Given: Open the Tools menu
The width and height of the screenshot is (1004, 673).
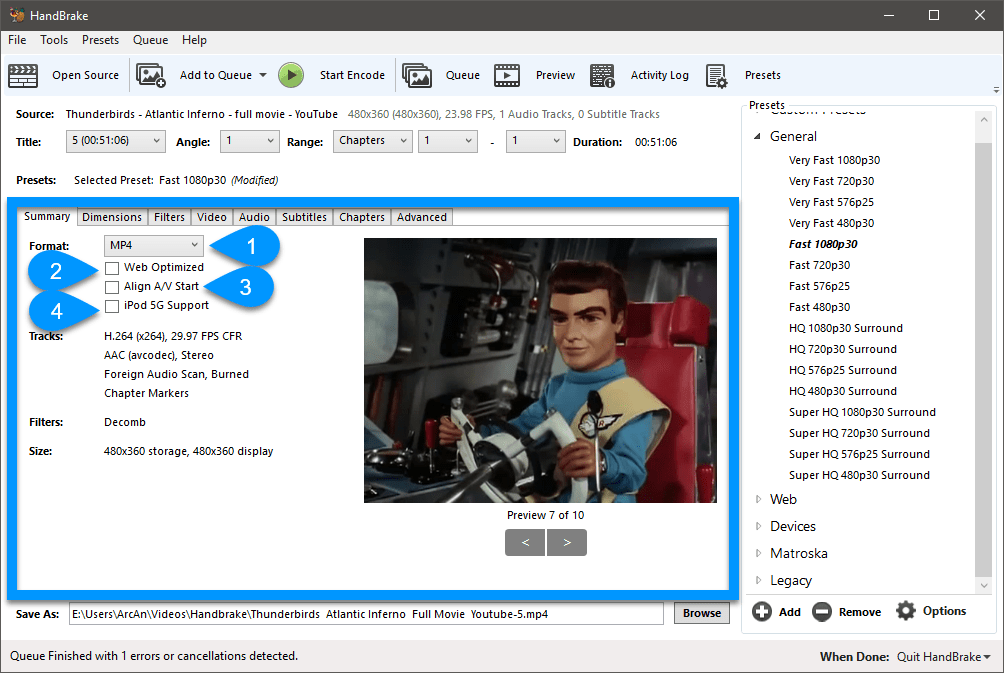Looking at the screenshot, I should coord(54,40).
